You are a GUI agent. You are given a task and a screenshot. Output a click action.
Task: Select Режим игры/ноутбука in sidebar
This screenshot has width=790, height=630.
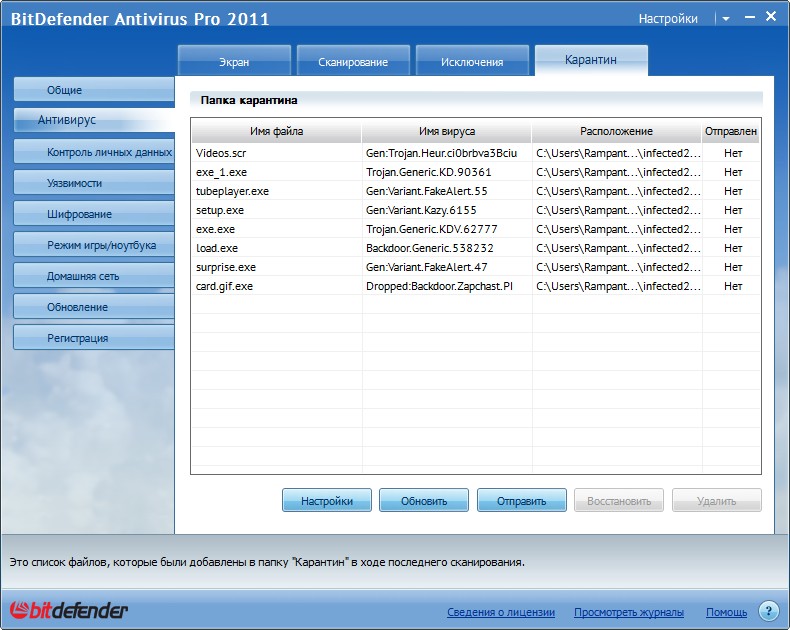(94, 245)
